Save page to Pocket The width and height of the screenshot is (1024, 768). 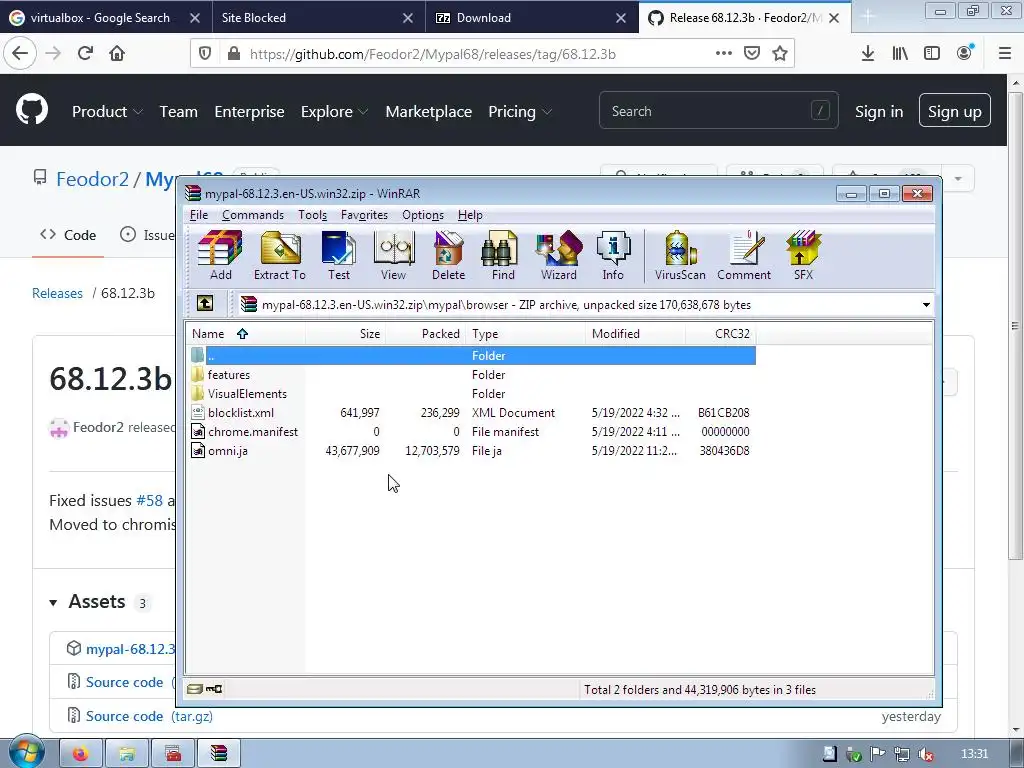752,54
